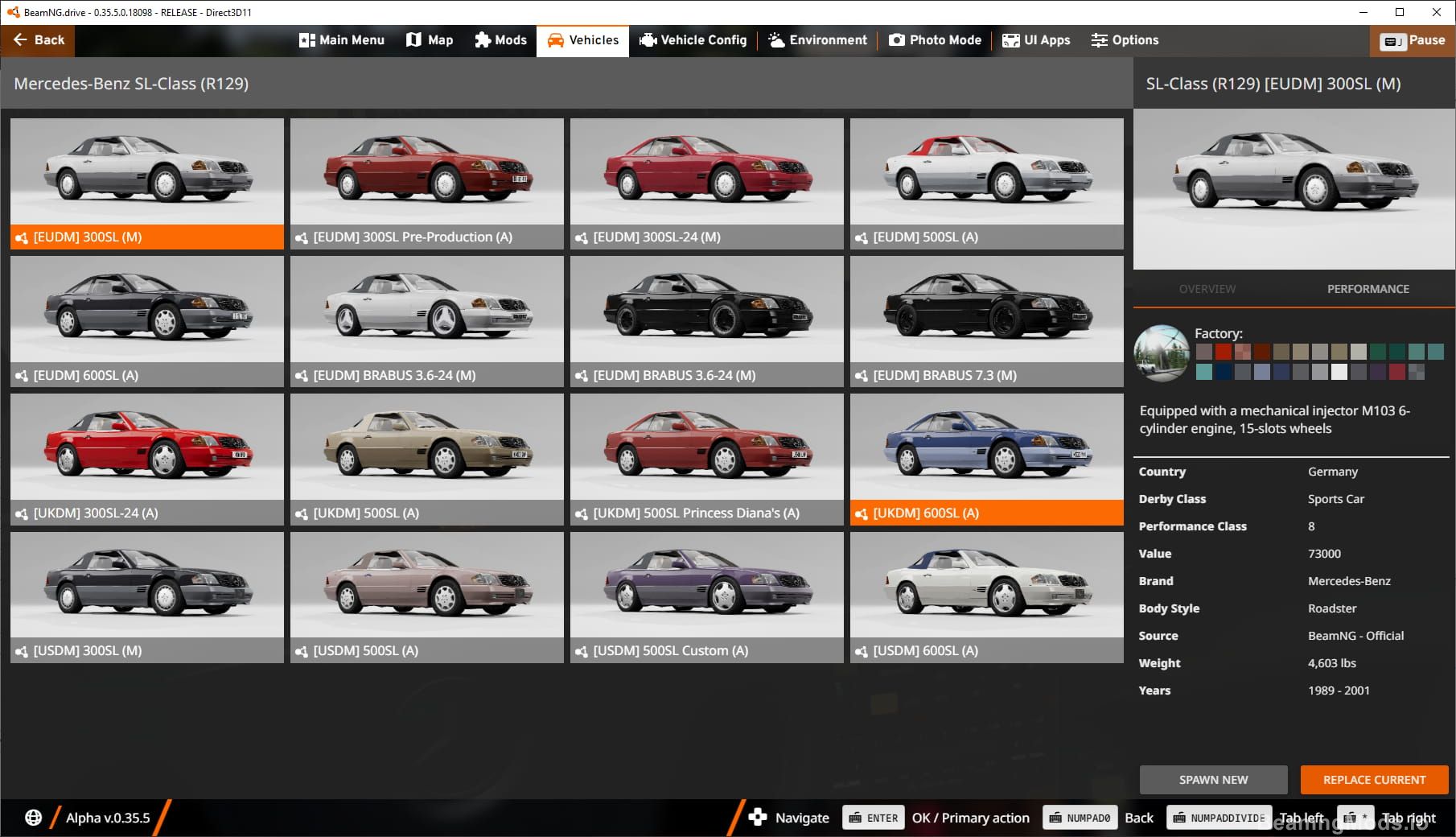Open the Mods menu
The image size is (1456, 837).
coord(500,40)
